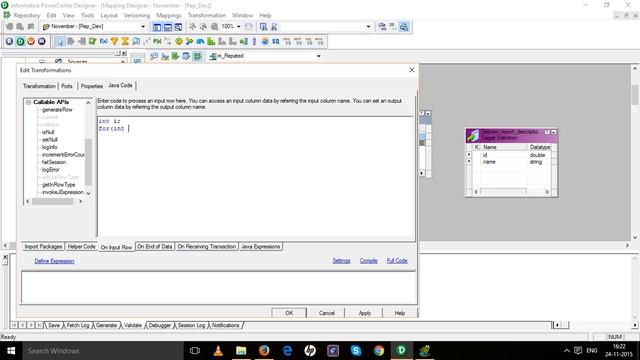
Task: Click the third layout view icon with magnifier
Action: (178, 27)
